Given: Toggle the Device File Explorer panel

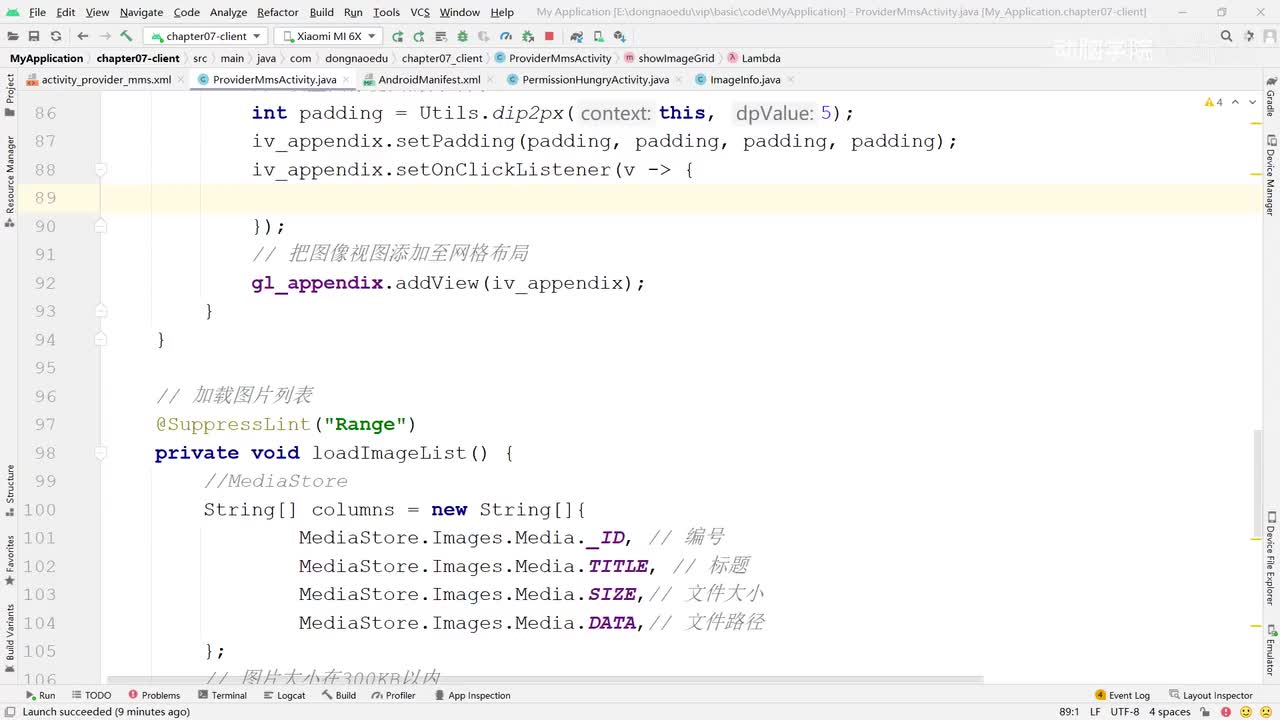Looking at the screenshot, I should (x=1271, y=557).
